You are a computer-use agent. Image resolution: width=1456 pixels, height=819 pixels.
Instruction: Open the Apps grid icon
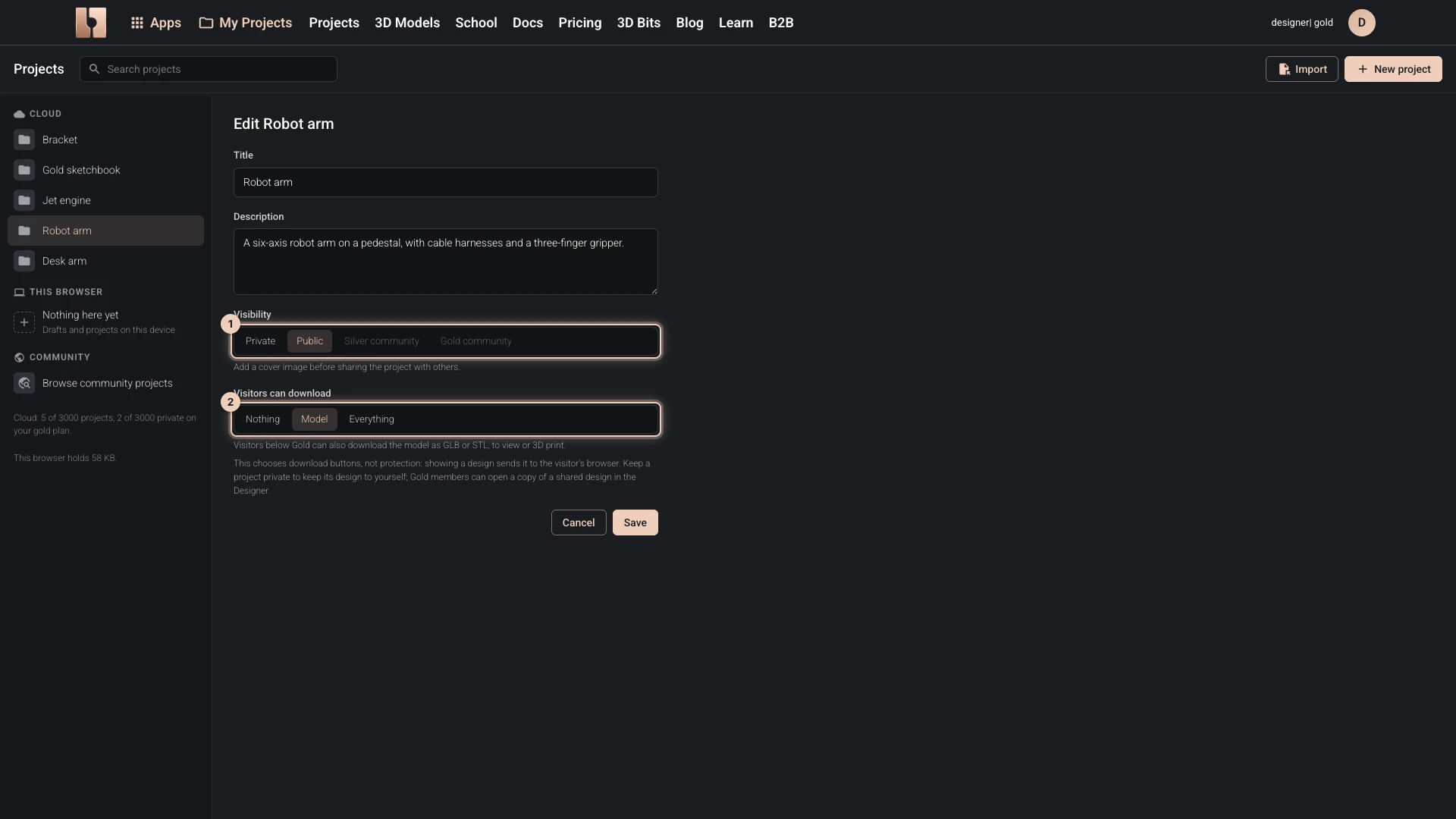point(137,23)
